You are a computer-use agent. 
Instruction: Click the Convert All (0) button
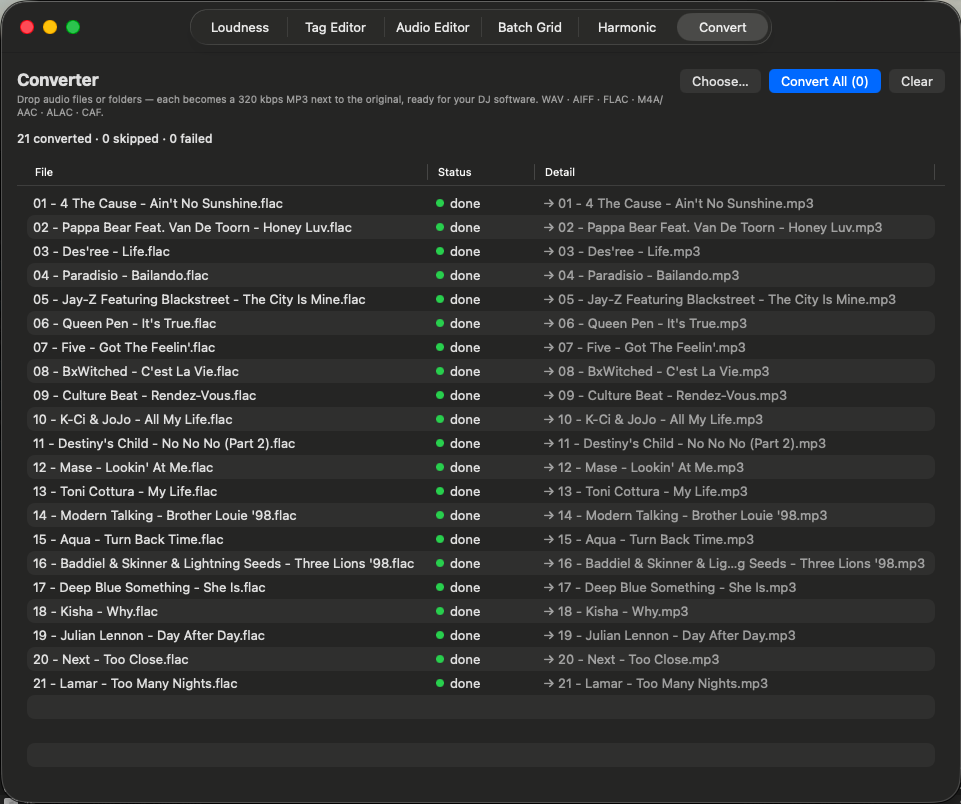point(824,82)
